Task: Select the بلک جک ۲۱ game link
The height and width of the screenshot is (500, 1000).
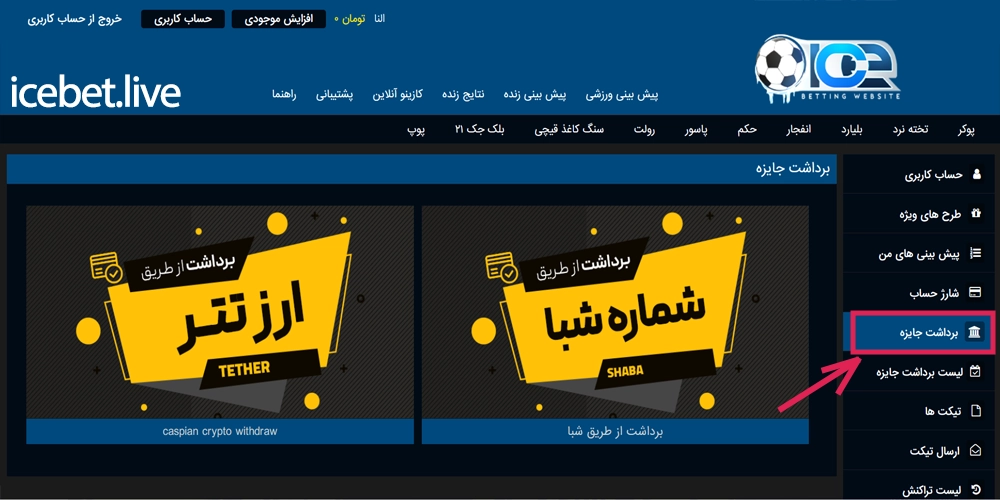Action: click(480, 130)
